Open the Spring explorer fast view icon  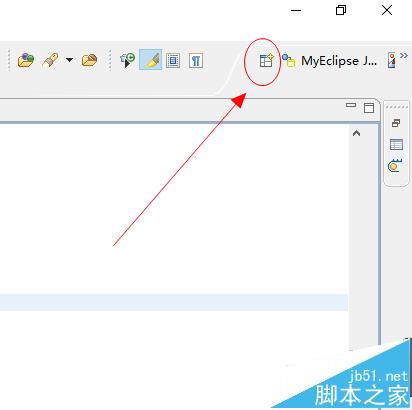[395, 166]
